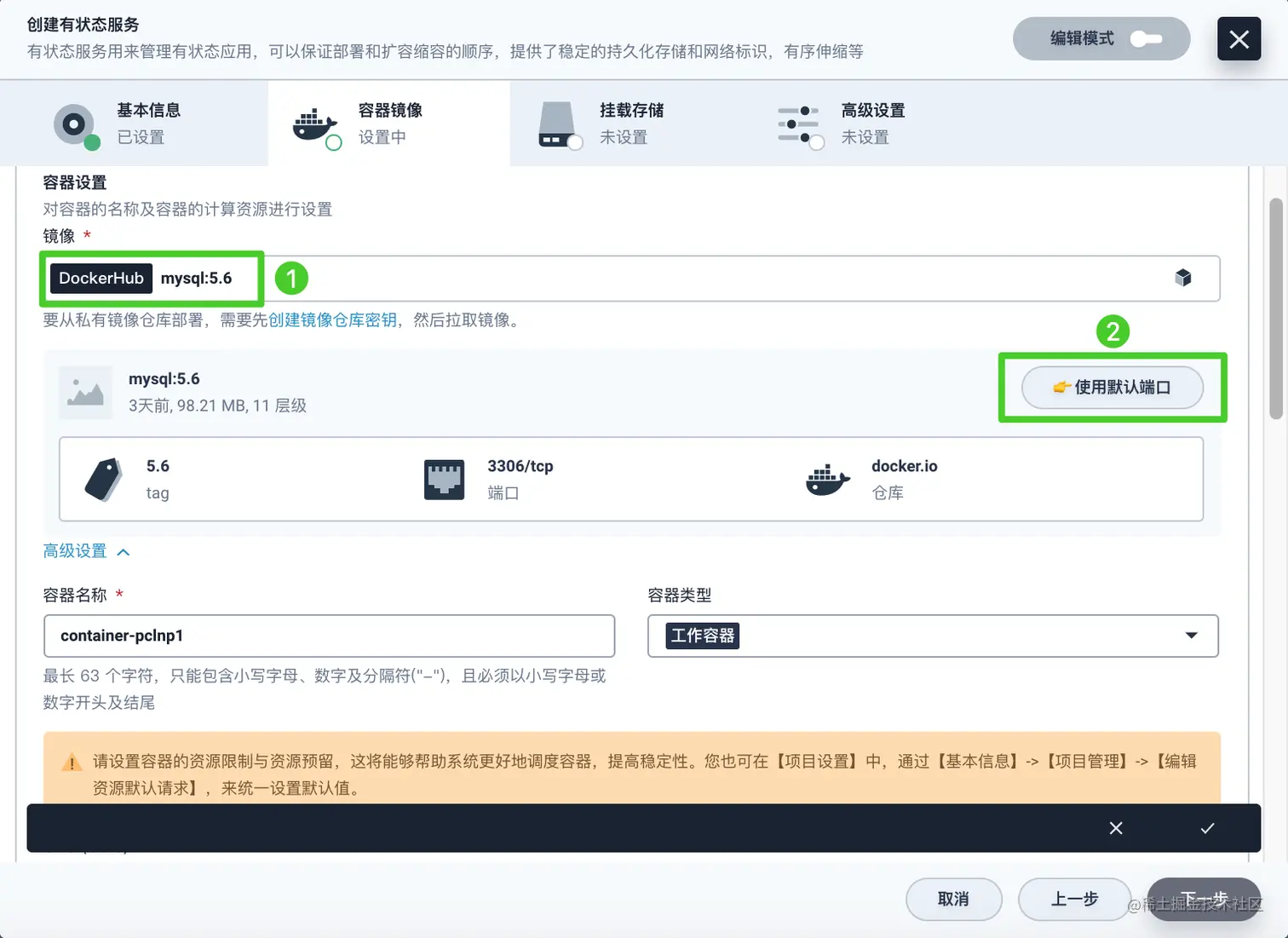
Task: Open the 高级设置 step tab
Action: pyautogui.click(x=872, y=124)
